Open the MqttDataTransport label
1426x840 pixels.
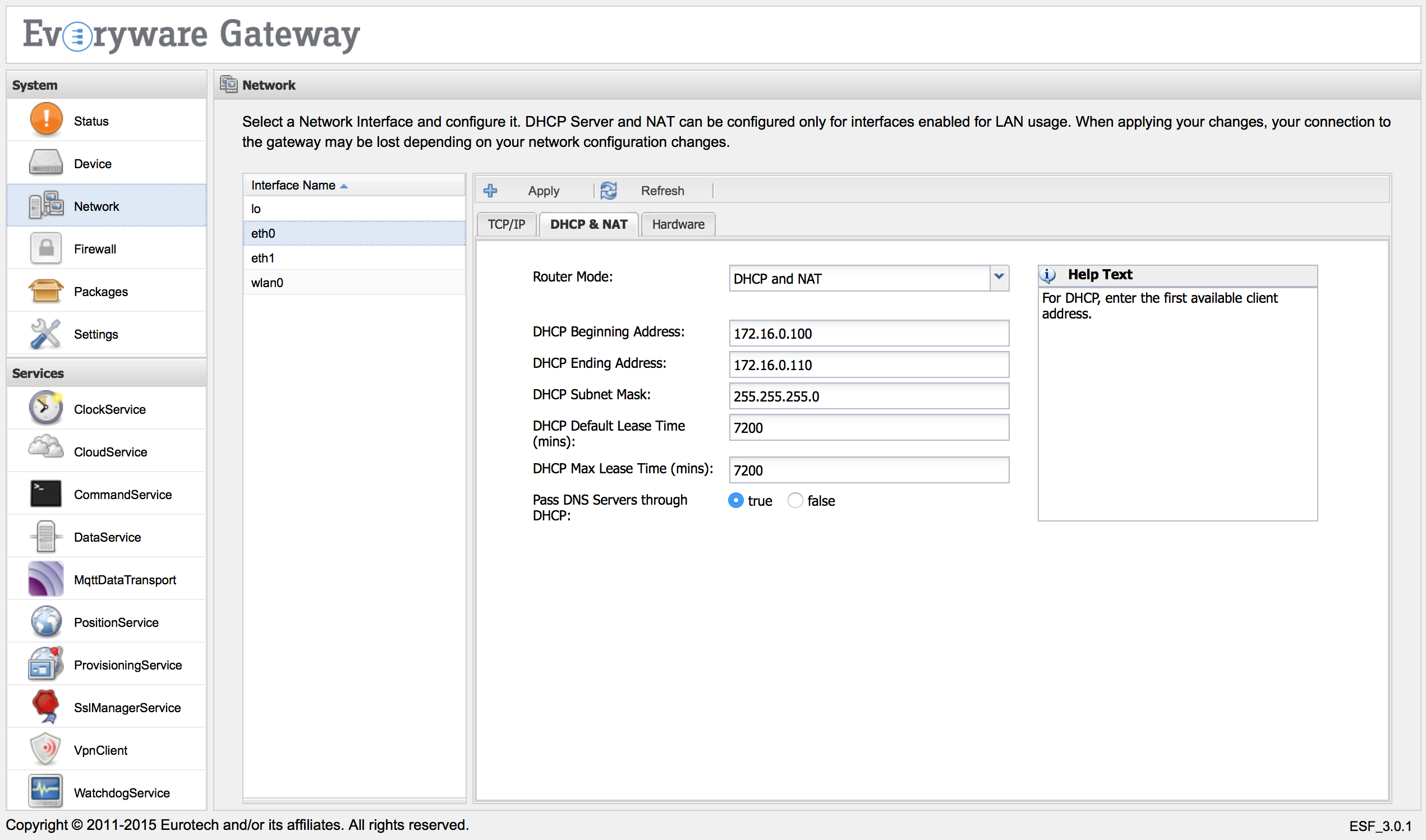click(125, 580)
